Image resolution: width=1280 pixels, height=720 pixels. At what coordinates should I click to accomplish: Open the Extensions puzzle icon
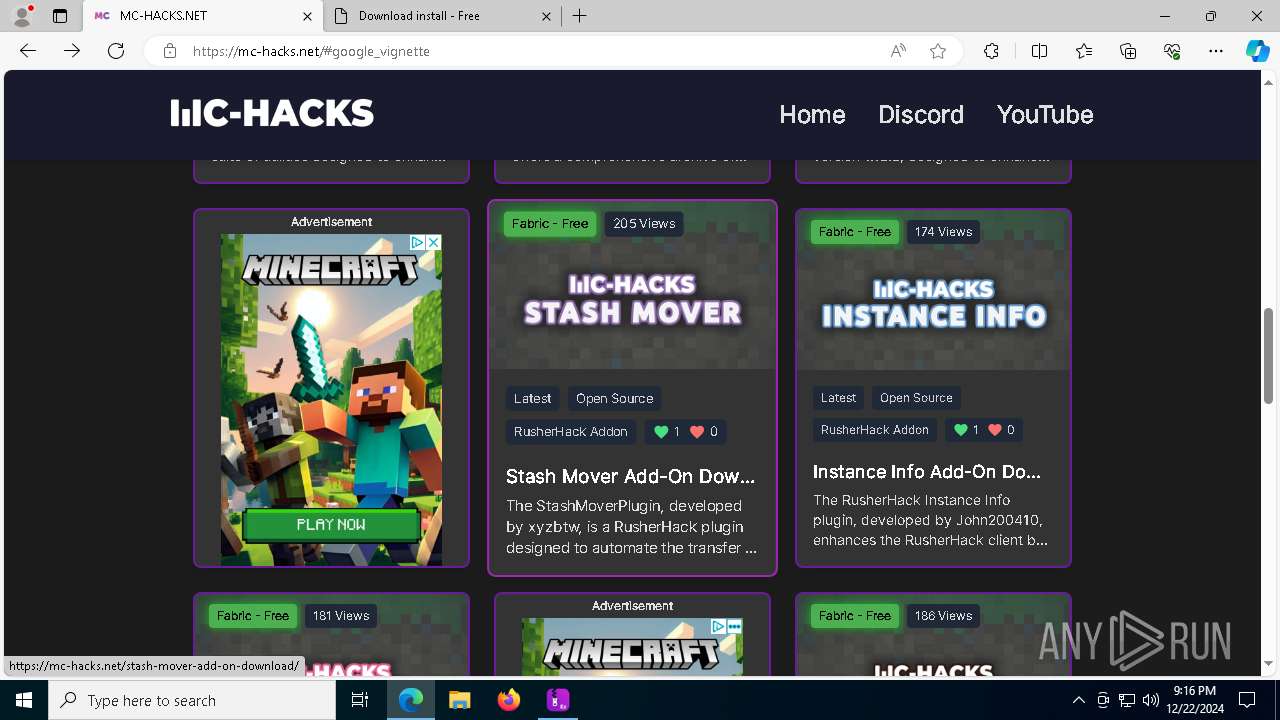(x=991, y=51)
